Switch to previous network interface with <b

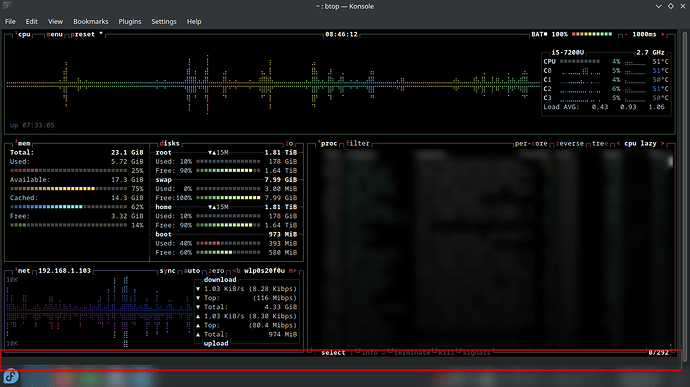click(x=236, y=270)
